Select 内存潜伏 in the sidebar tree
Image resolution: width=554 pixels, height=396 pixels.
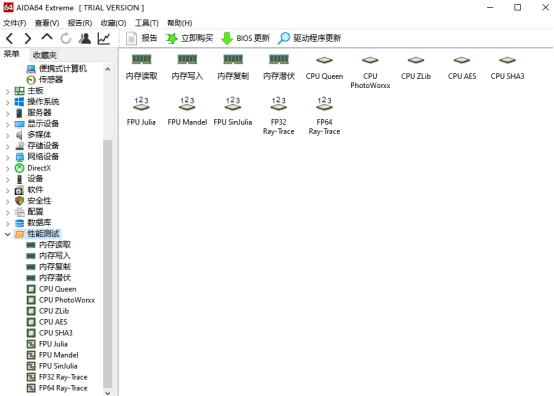(49, 278)
